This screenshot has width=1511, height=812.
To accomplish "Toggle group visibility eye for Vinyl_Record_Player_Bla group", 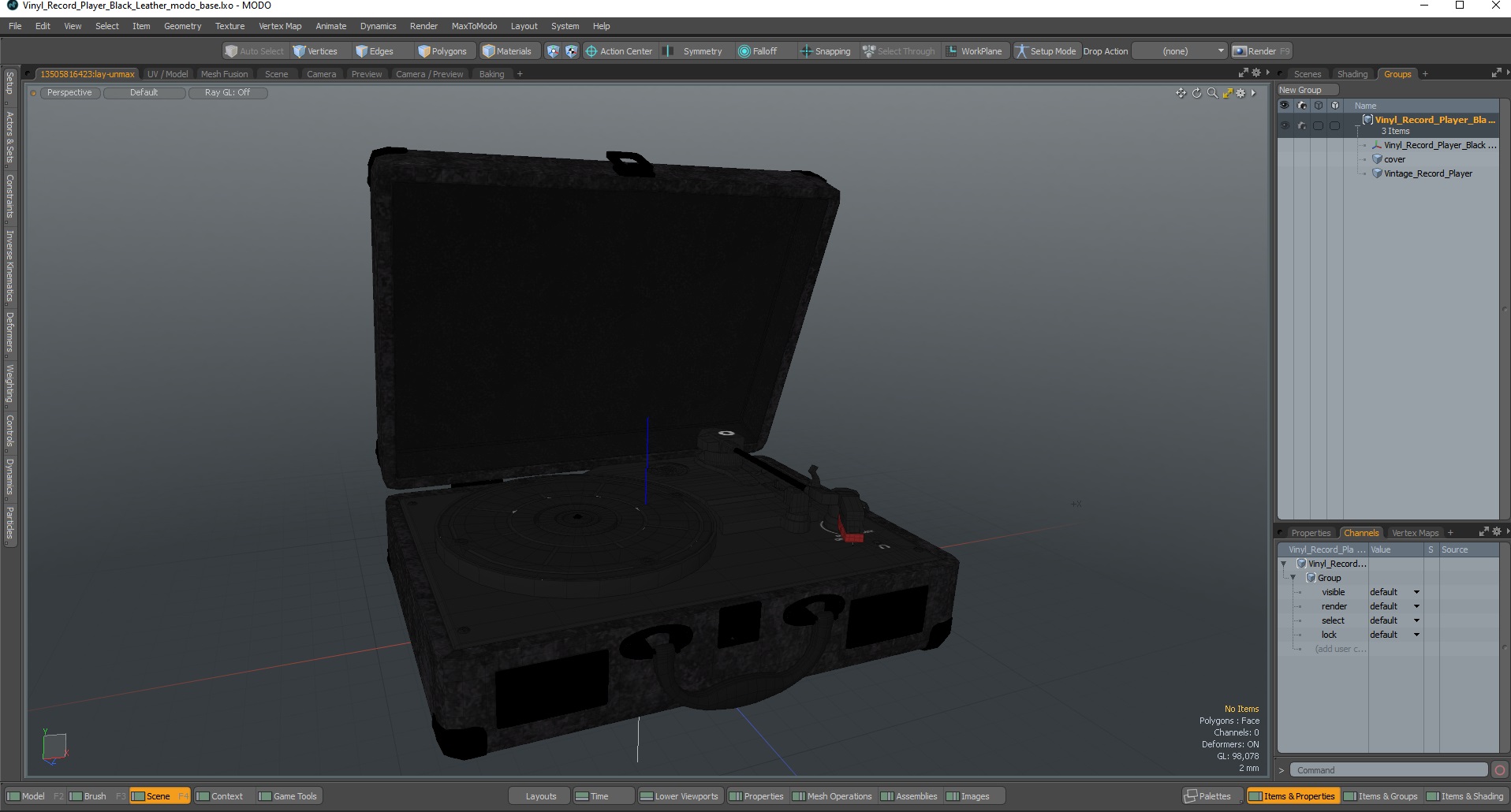I will tap(1285, 125).
